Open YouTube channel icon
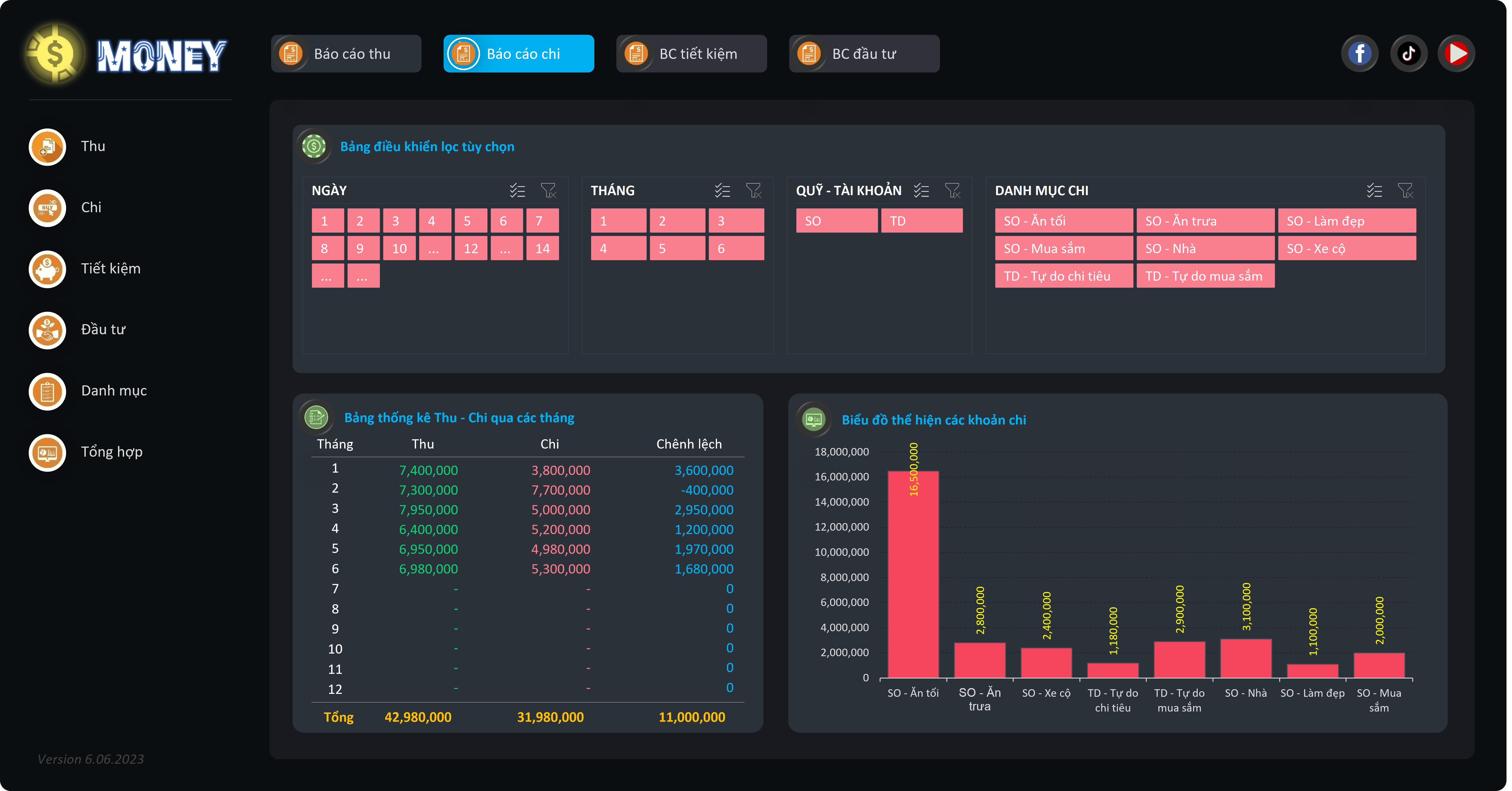 [x=1457, y=53]
